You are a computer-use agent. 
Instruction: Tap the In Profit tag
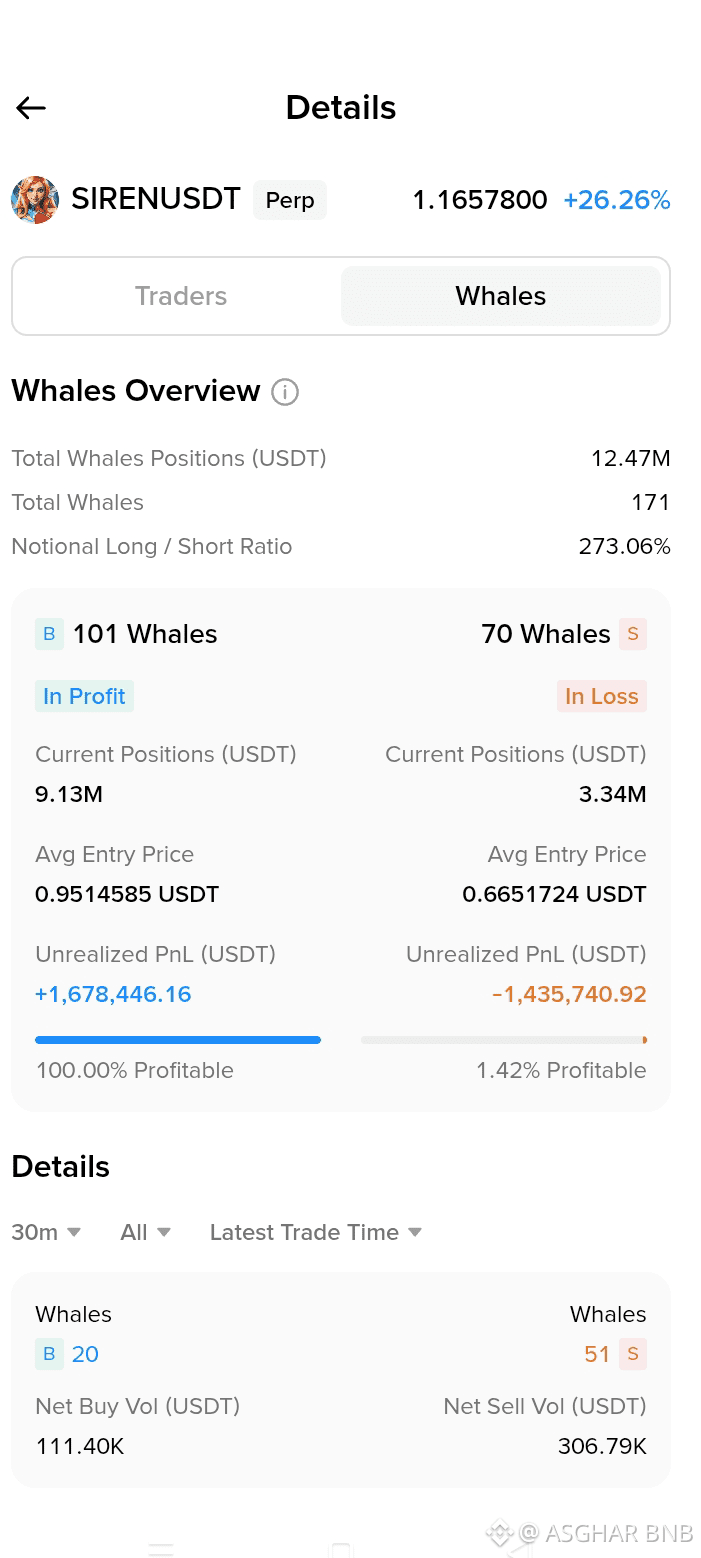(x=84, y=696)
